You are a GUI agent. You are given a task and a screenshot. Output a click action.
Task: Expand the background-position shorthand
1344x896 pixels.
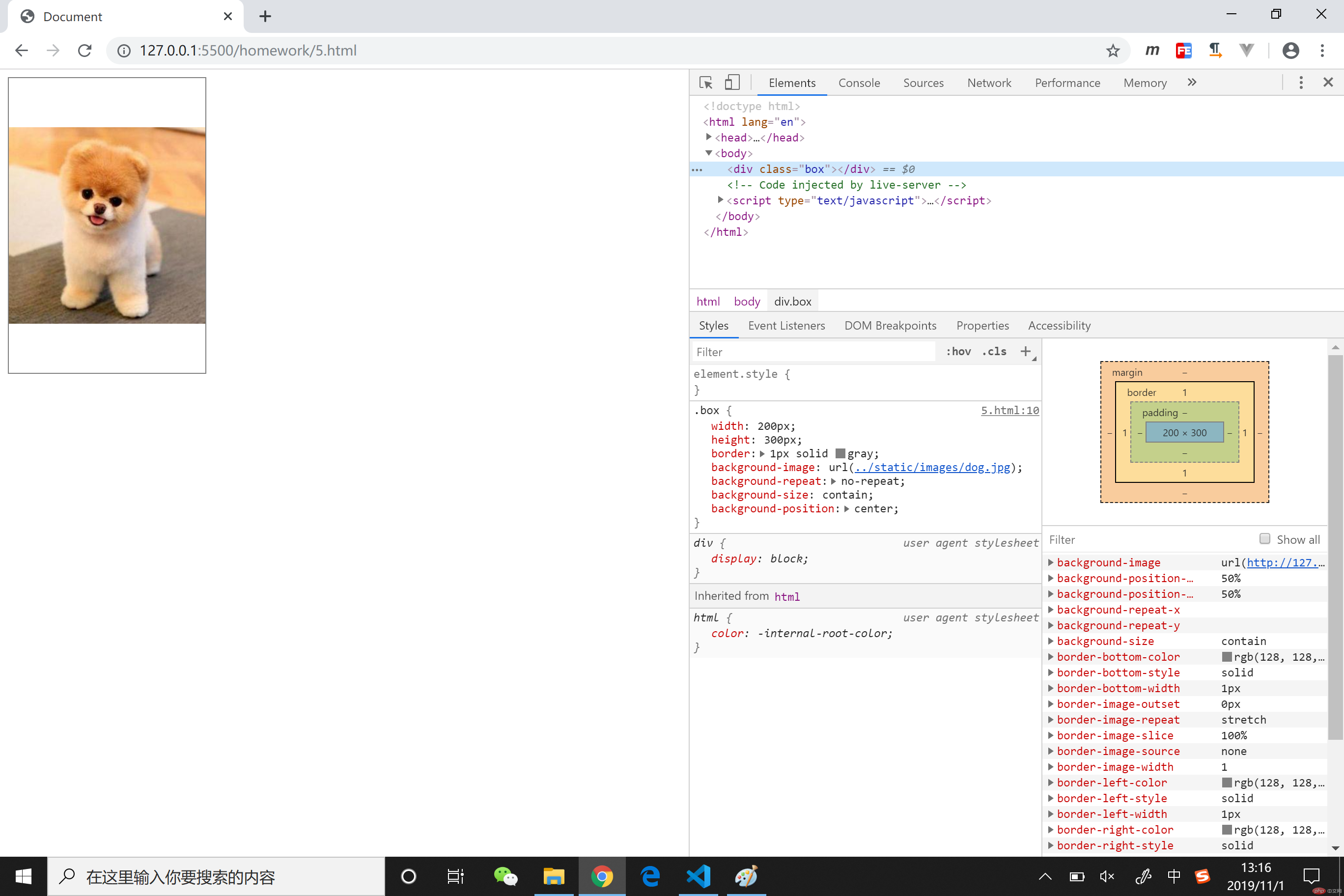[847, 508]
